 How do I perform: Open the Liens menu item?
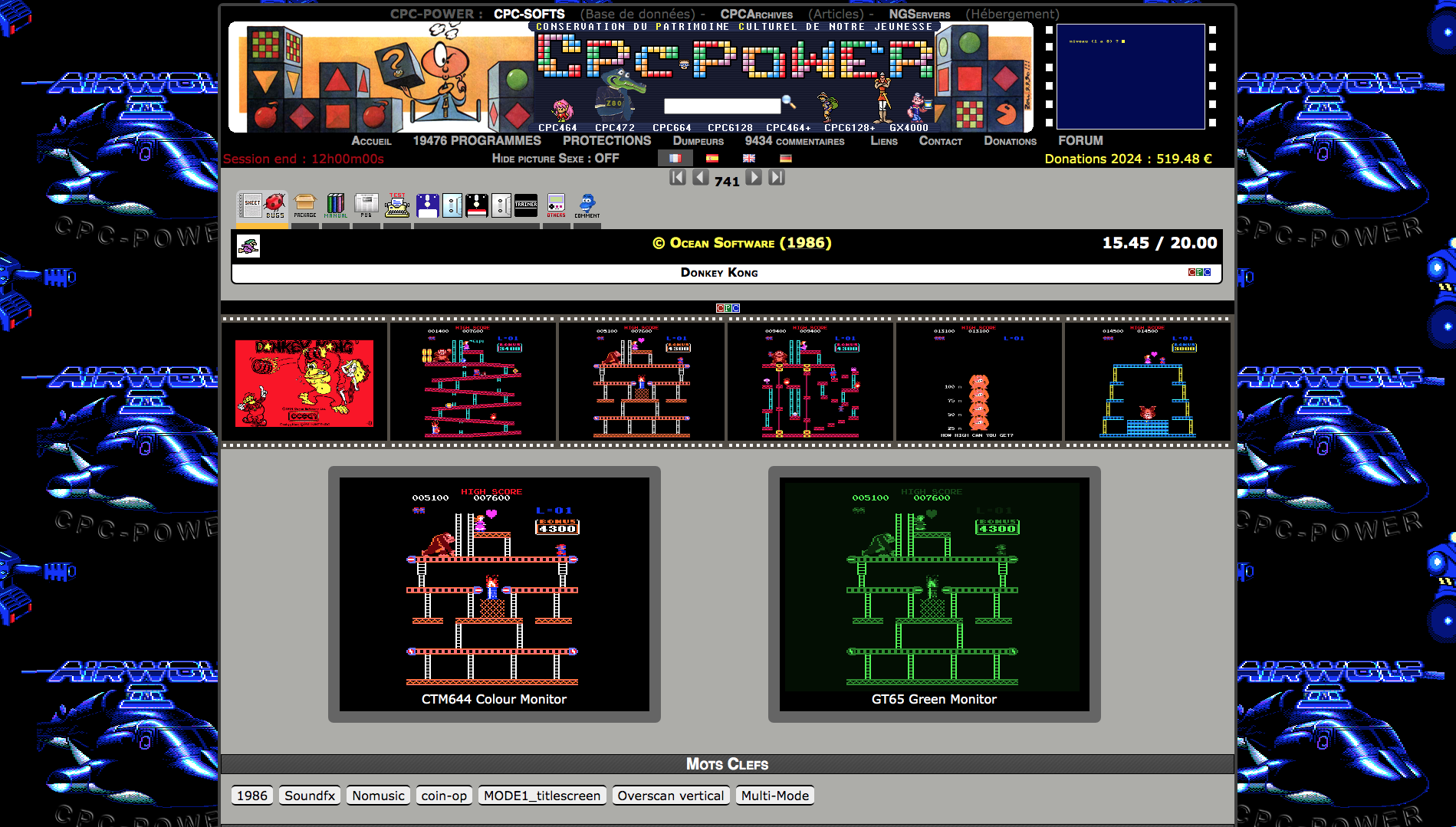tap(884, 141)
